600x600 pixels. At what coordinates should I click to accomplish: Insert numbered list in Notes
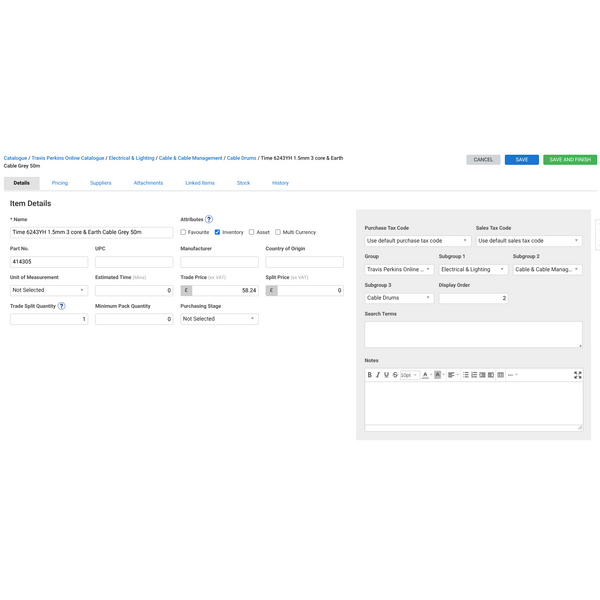(x=474, y=375)
